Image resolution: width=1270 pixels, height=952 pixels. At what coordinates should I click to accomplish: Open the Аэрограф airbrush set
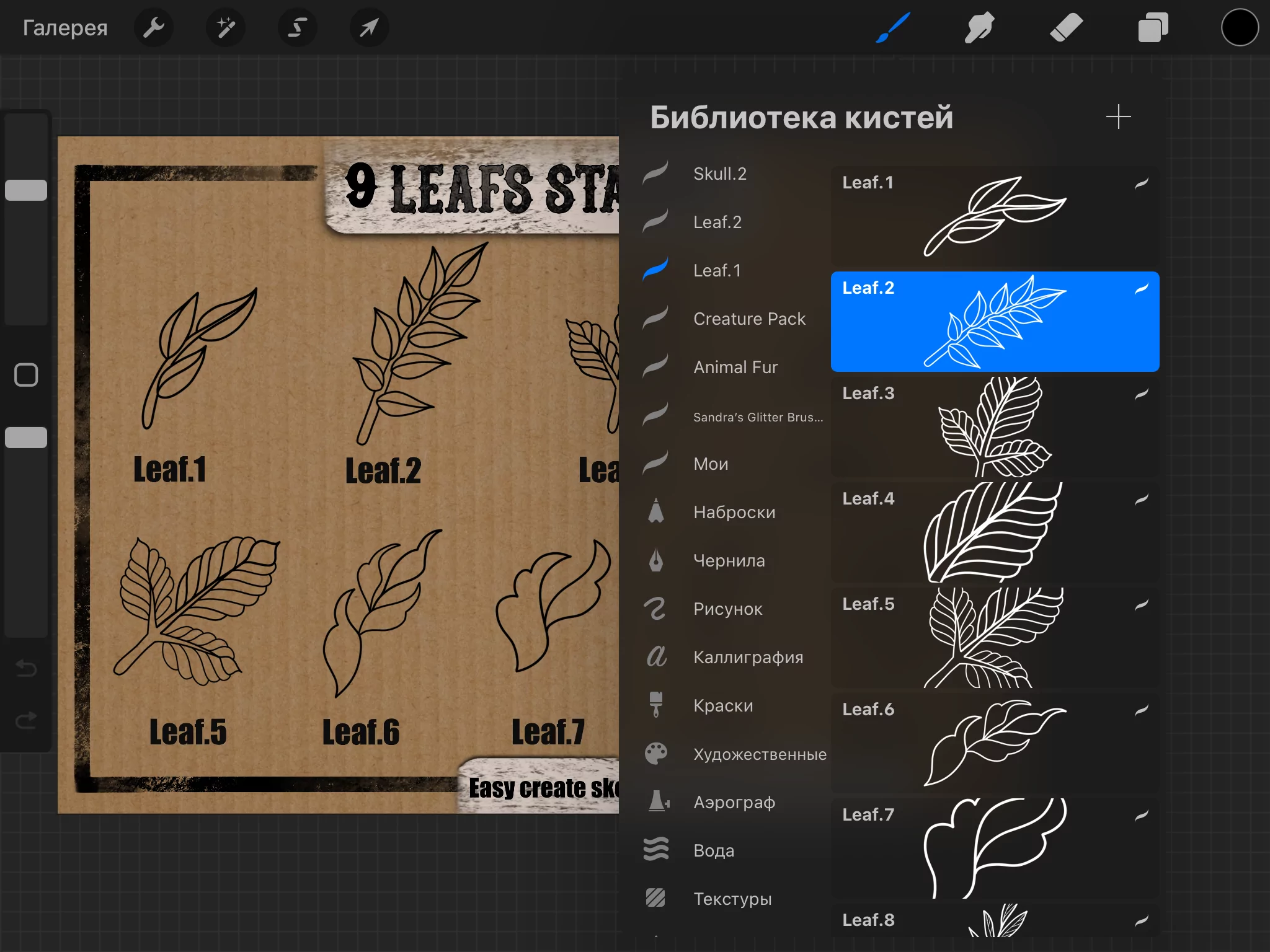click(735, 802)
